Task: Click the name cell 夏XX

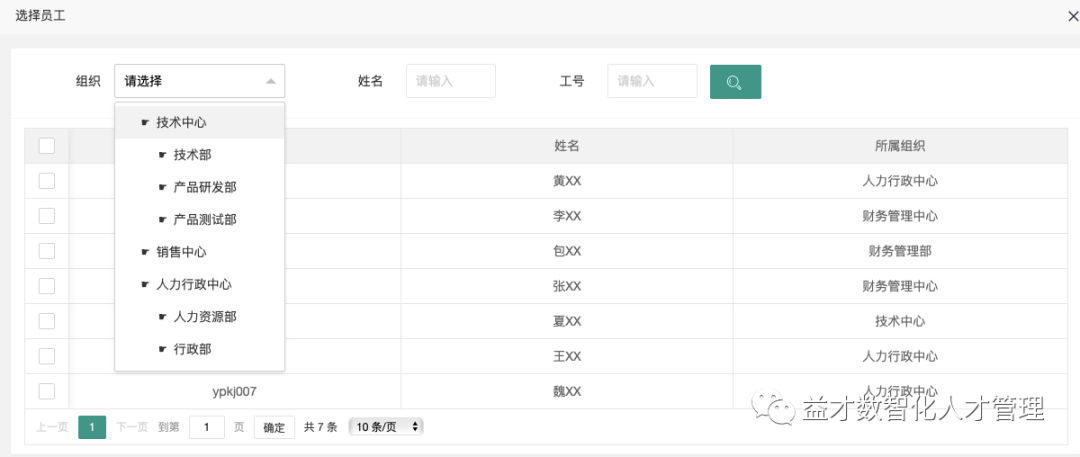Action: pos(567,321)
